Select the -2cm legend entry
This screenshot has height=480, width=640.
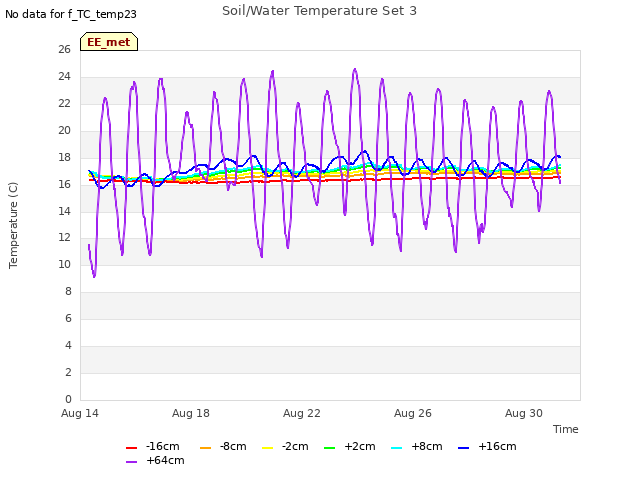click(285, 447)
